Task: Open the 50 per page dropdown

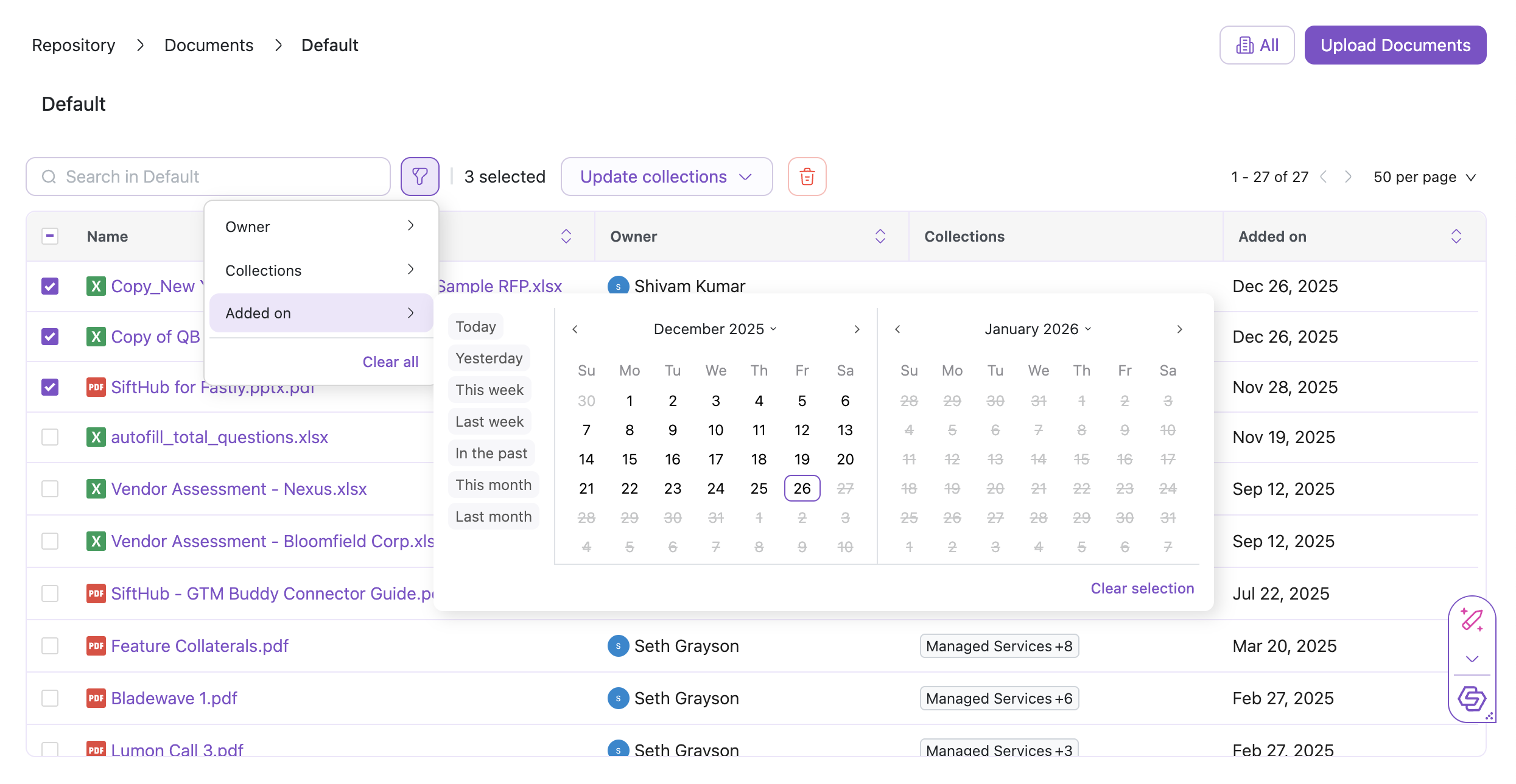Action: point(1424,177)
